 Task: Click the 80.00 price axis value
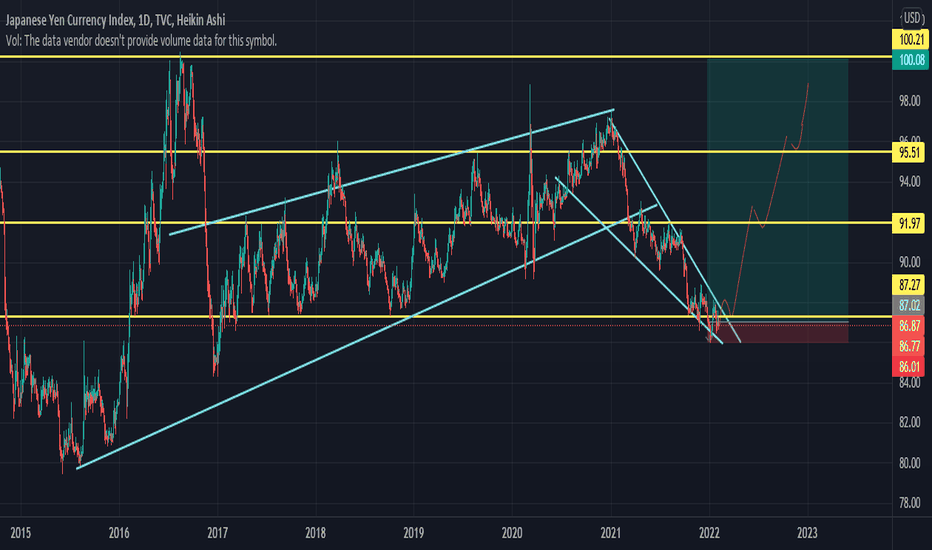(x=909, y=463)
